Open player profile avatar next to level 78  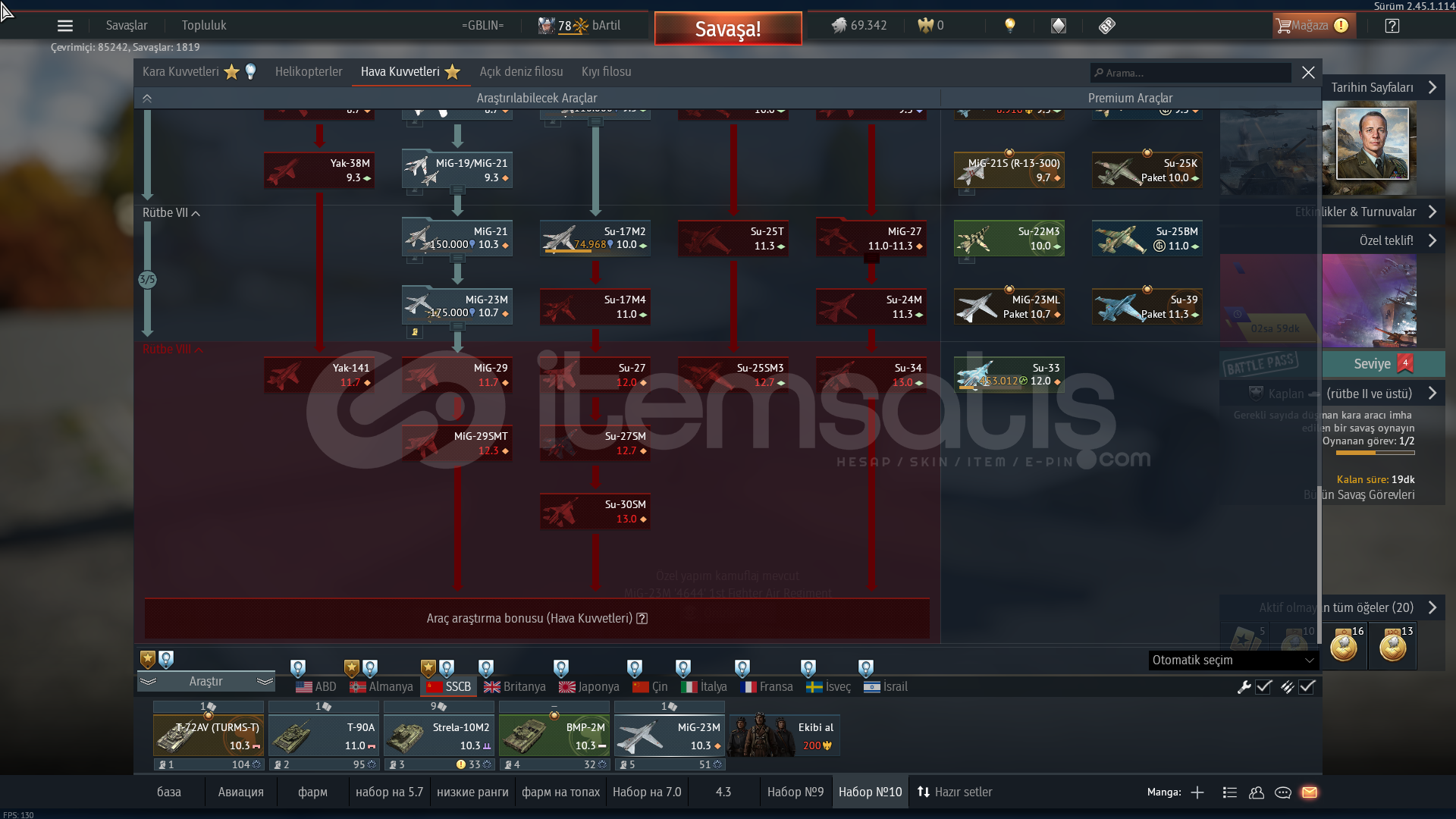546,26
